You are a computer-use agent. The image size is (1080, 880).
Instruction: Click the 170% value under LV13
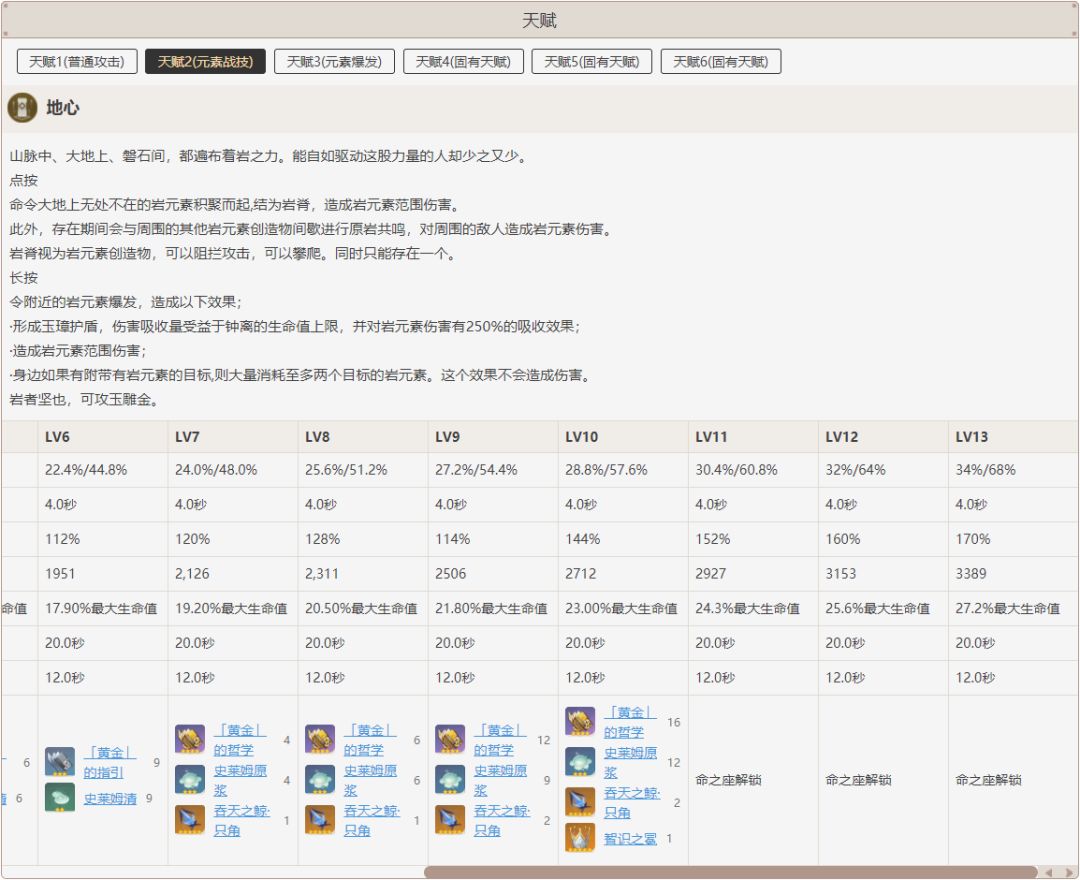[973, 539]
